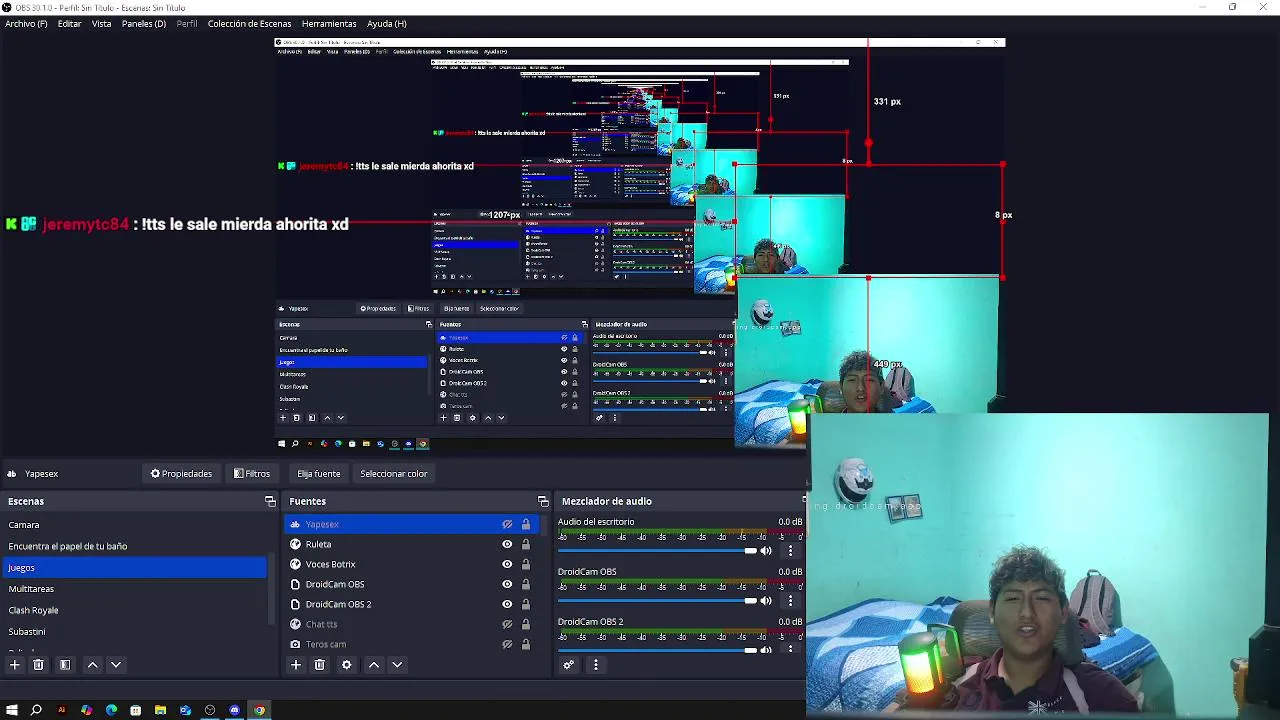Click the Seleccionar color button
The image size is (1280, 720).
tap(394, 474)
